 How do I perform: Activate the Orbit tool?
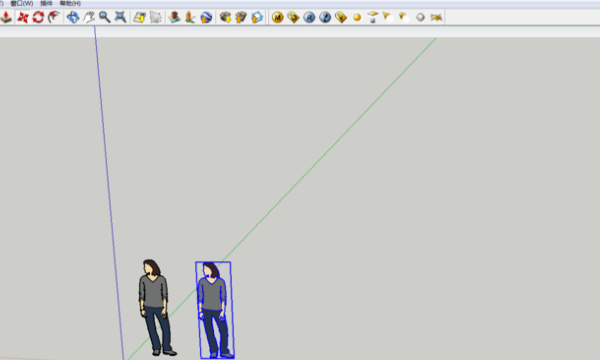click(73, 17)
